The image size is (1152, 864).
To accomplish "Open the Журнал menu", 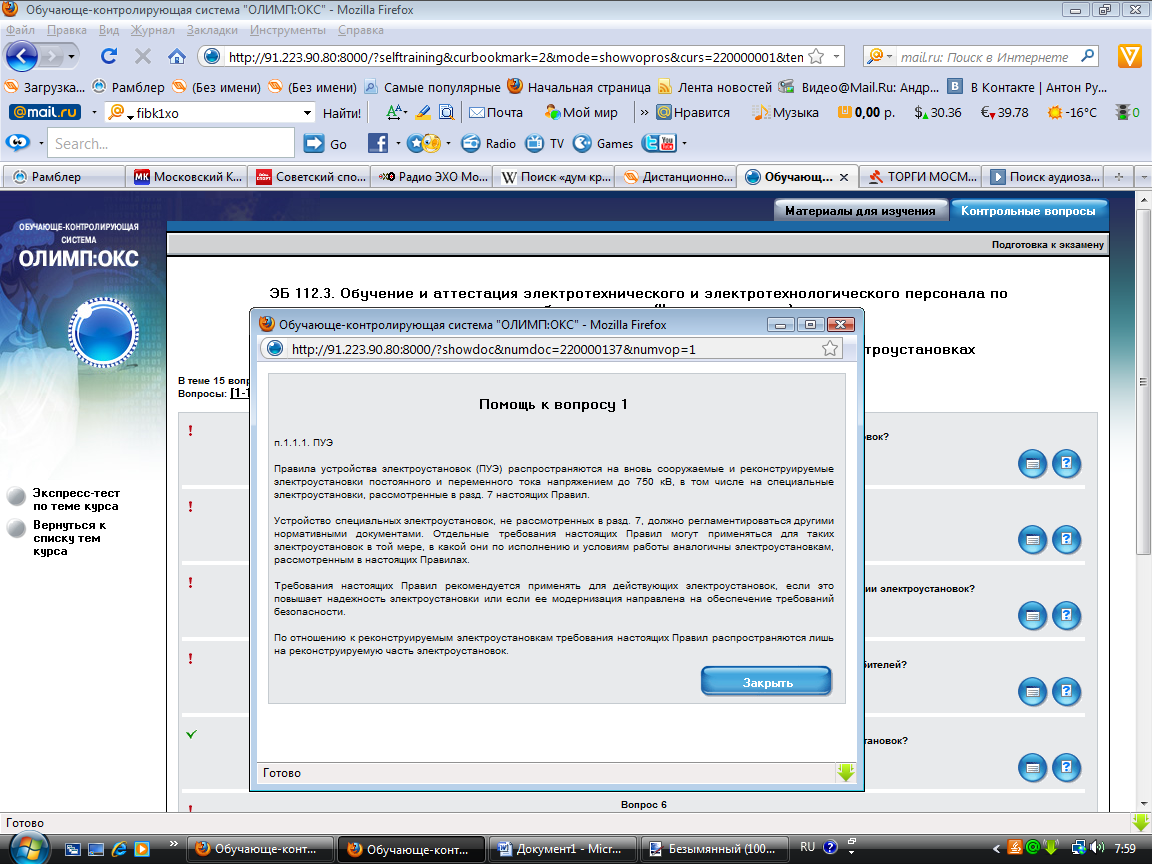I will click(x=153, y=30).
